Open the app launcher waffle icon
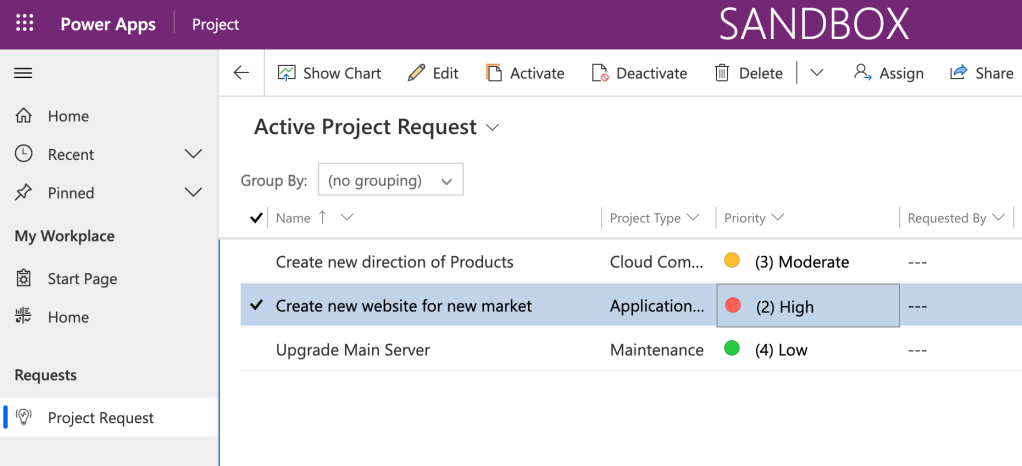This screenshot has width=1022, height=466. (25, 24)
